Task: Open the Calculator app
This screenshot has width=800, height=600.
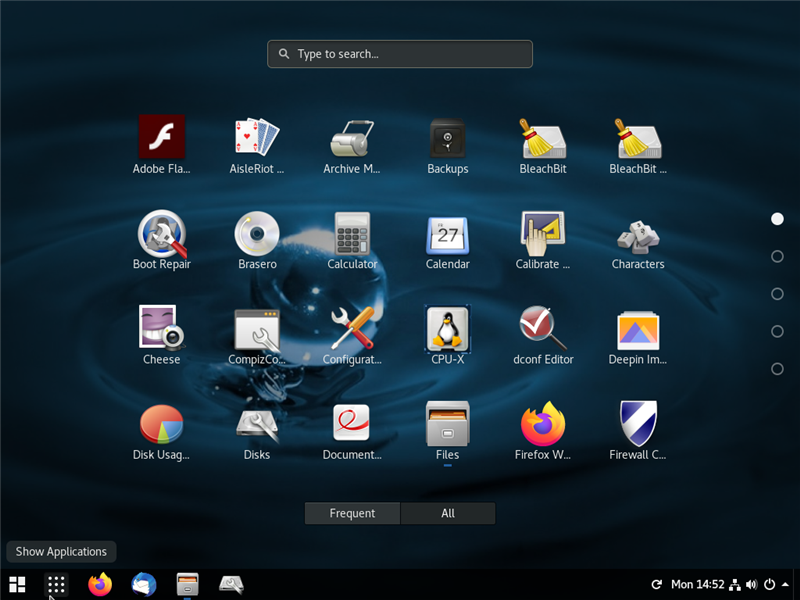Action: 352,240
